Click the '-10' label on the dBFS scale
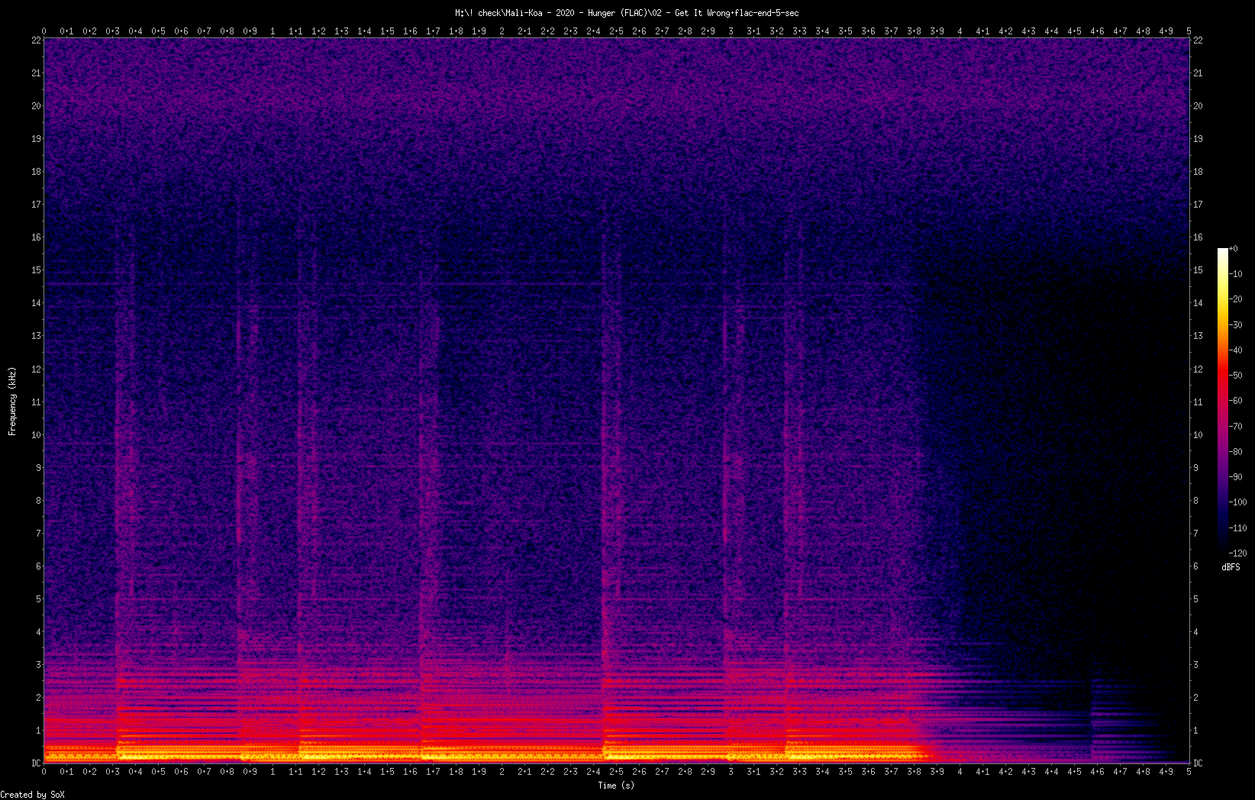1255x800 pixels. [1236, 274]
